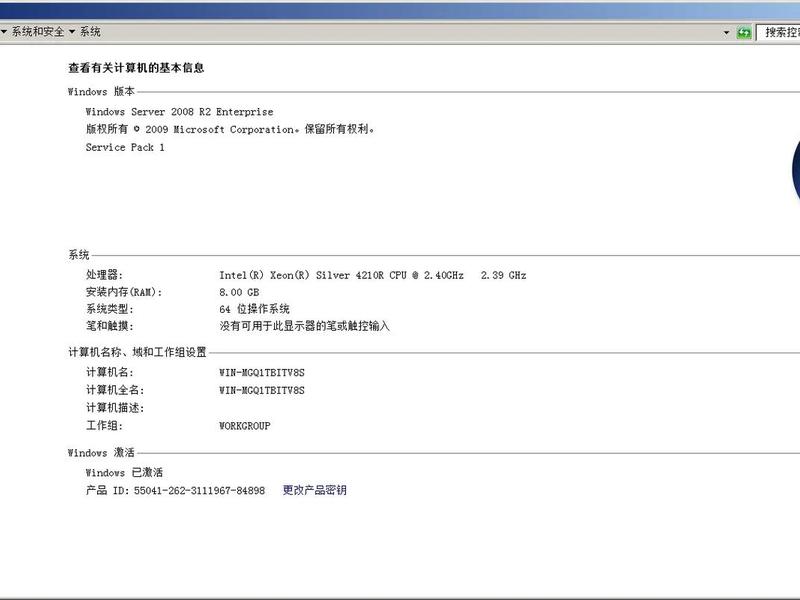Screen dimensions: 800x600
Task: Click the product ID 55041-262-3111967-84898
Action: pyautogui.click(x=199, y=490)
